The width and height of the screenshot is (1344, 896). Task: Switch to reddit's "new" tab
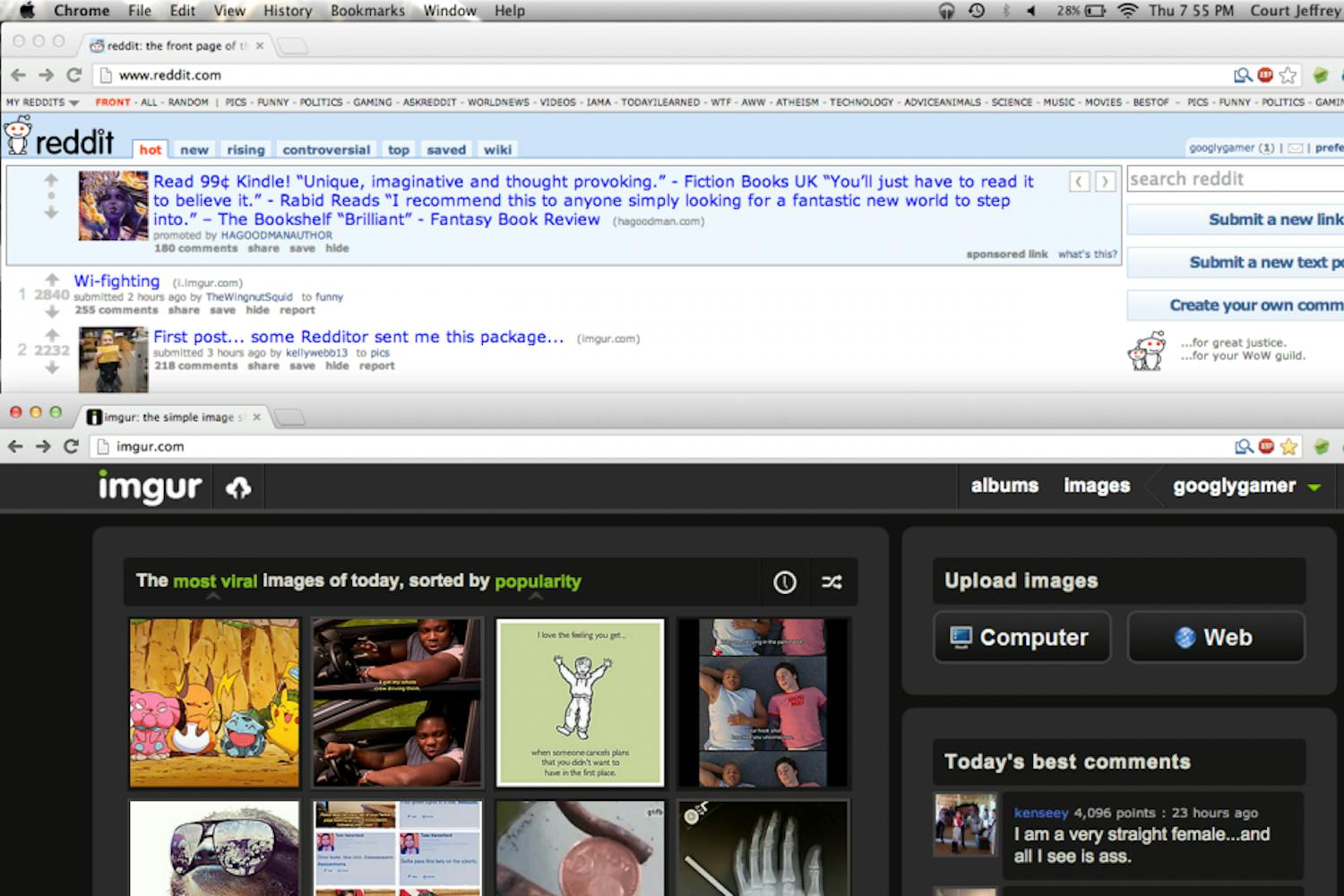tap(194, 149)
